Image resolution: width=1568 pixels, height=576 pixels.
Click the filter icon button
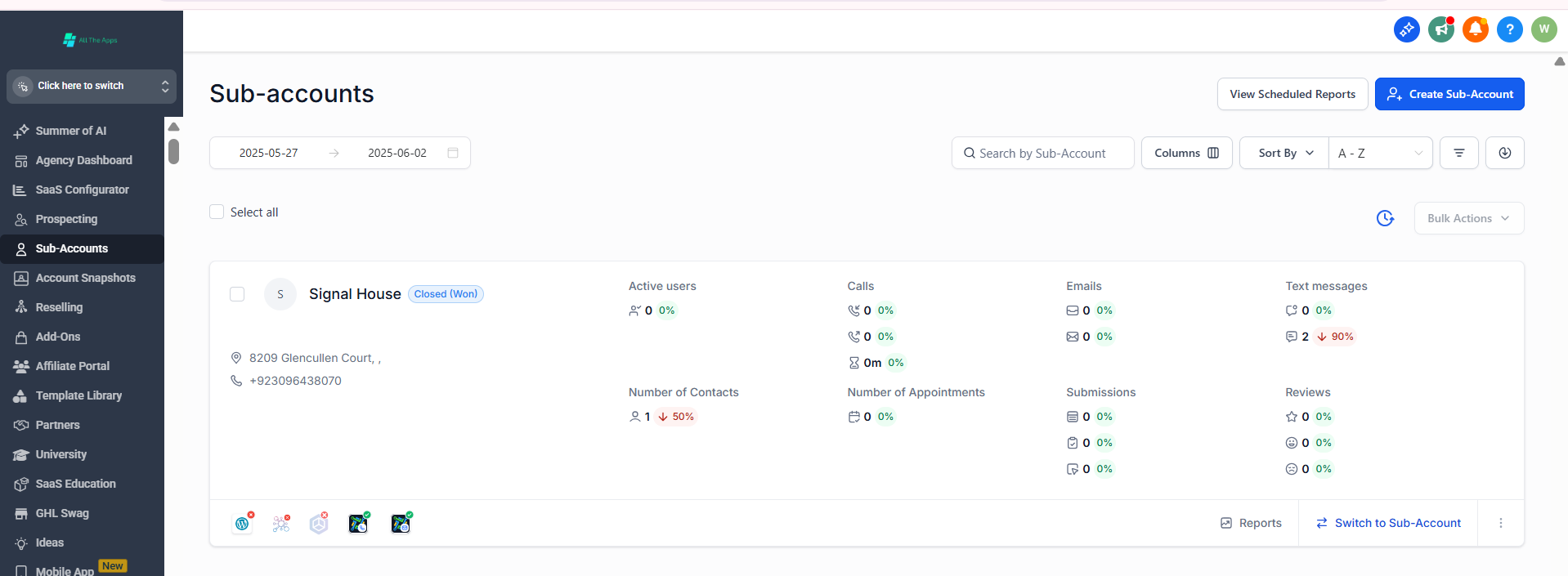(x=1458, y=153)
